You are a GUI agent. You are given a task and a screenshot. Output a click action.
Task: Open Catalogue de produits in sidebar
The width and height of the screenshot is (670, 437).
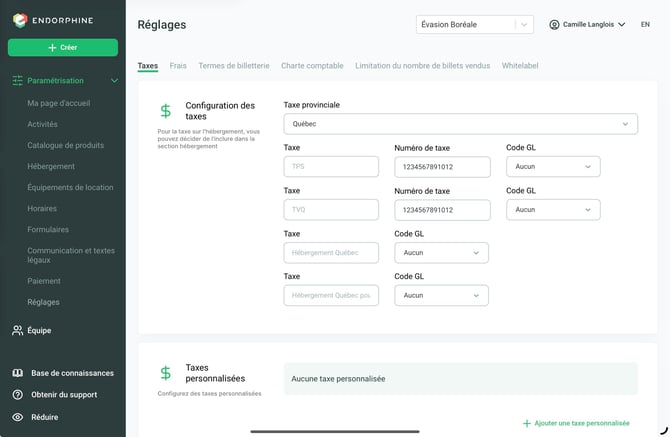(65, 145)
